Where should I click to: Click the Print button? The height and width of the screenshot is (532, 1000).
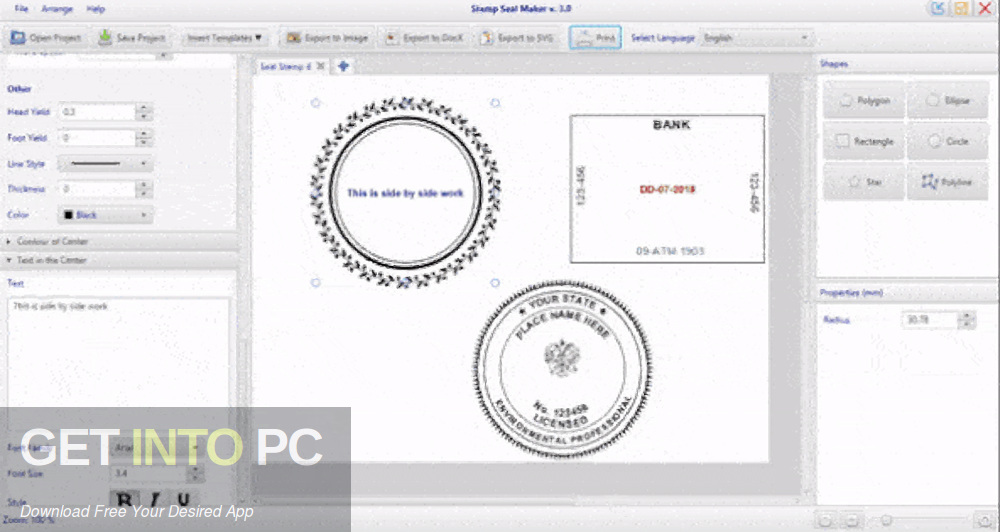point(595,38)
